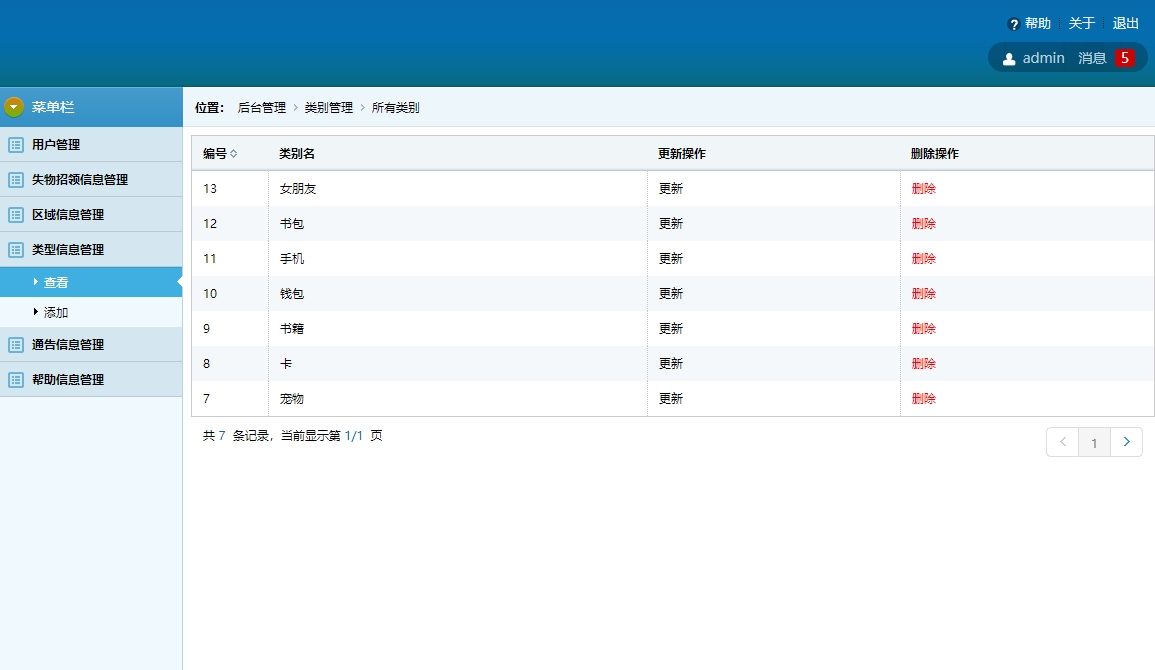Viewport: 1155px width, 670px height.
Task: Click the icon beside 帮助信息管理
Action: [13, 379]
